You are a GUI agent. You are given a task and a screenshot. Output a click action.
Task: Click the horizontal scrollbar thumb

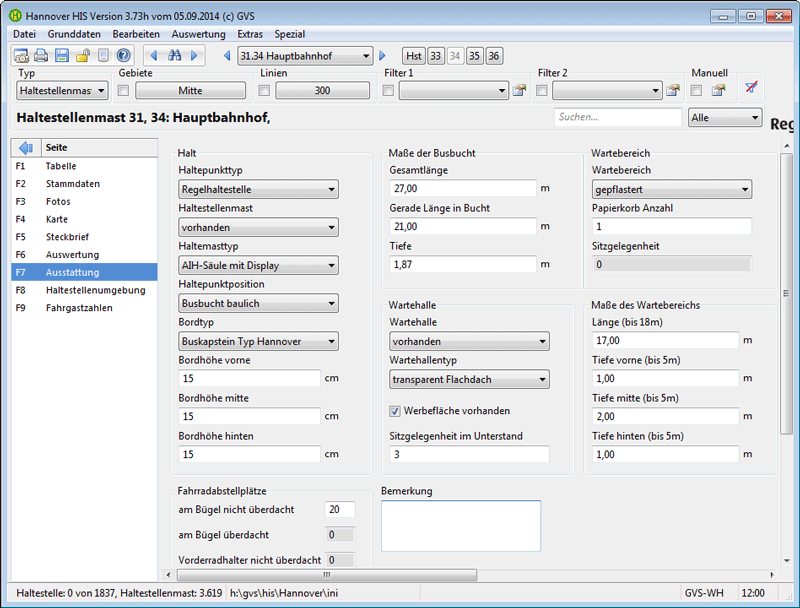[327, 575]
